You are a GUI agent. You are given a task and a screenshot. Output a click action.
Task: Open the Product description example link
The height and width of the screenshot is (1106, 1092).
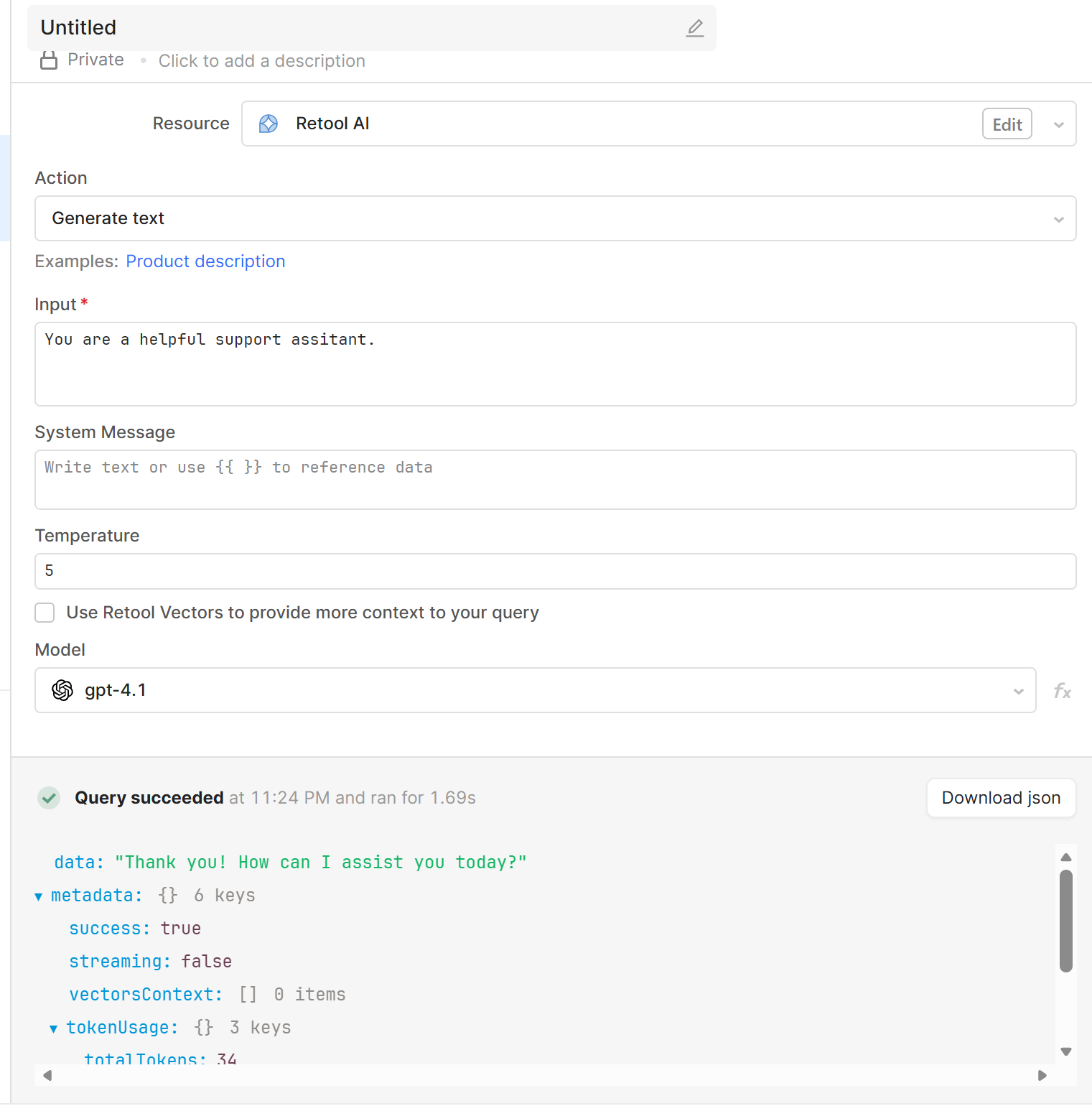(205, 261)
